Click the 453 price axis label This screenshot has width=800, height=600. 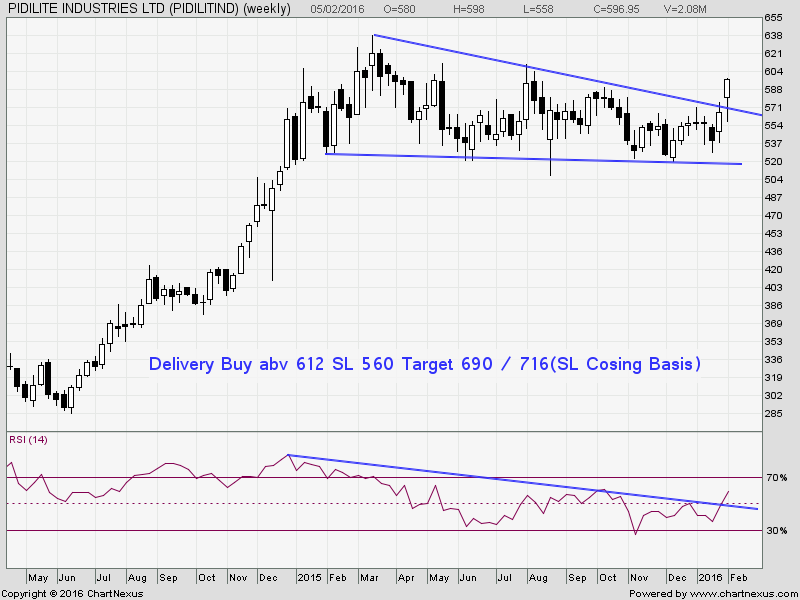[773, 234]
